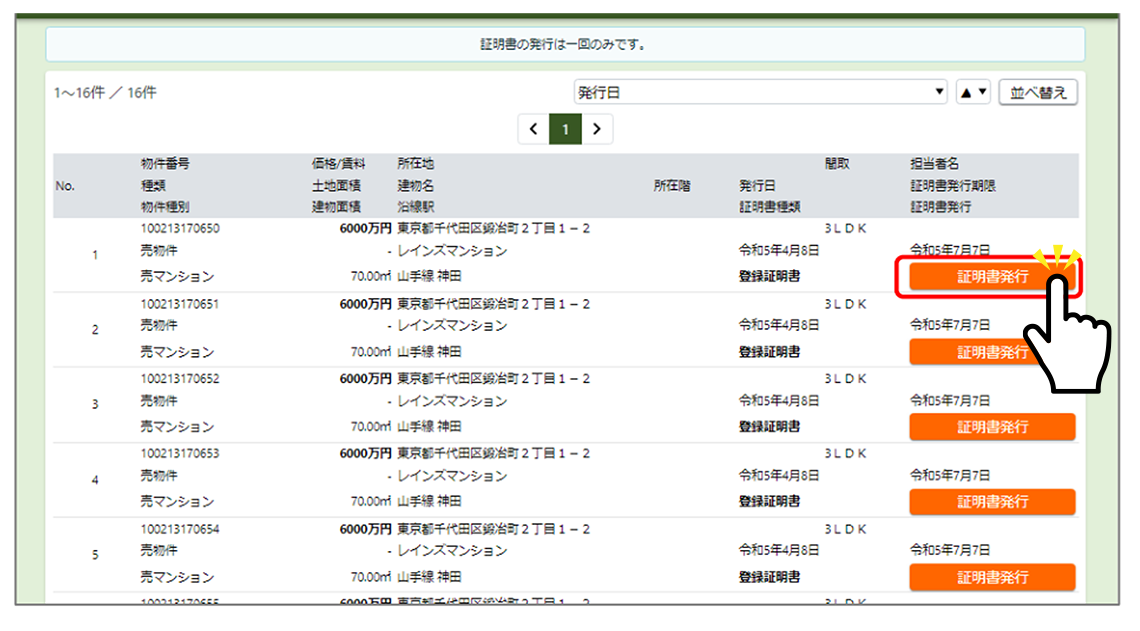Click property number 100213170654
Viewport: 1140px width, 631px height.
coord(180,529)
